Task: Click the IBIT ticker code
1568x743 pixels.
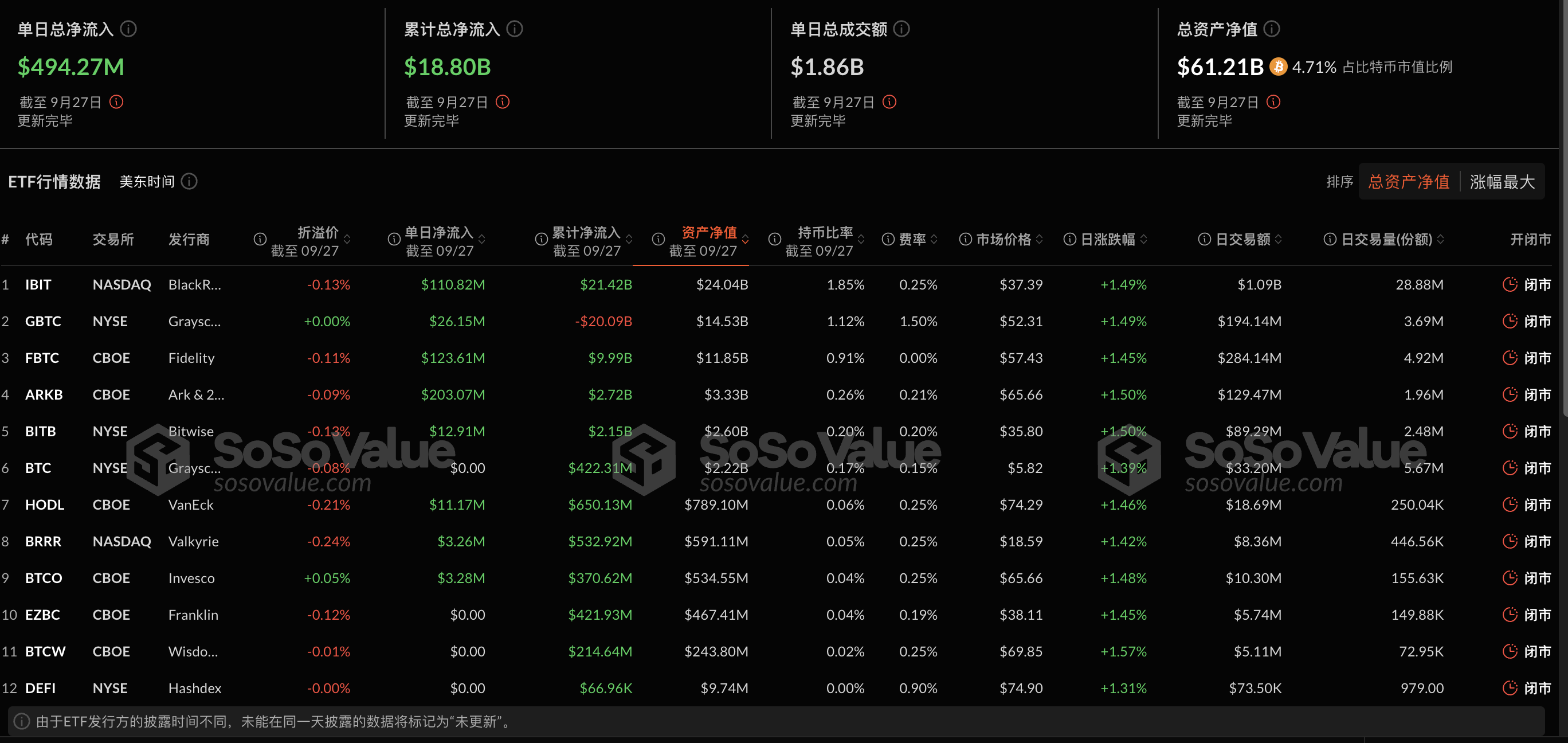Action: (x=38, y=284)
